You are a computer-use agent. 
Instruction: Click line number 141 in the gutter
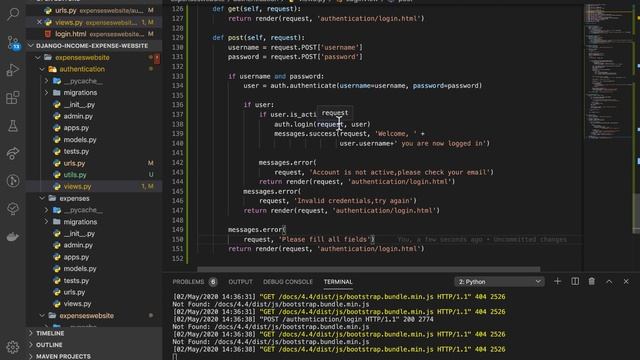click(178, 153)
